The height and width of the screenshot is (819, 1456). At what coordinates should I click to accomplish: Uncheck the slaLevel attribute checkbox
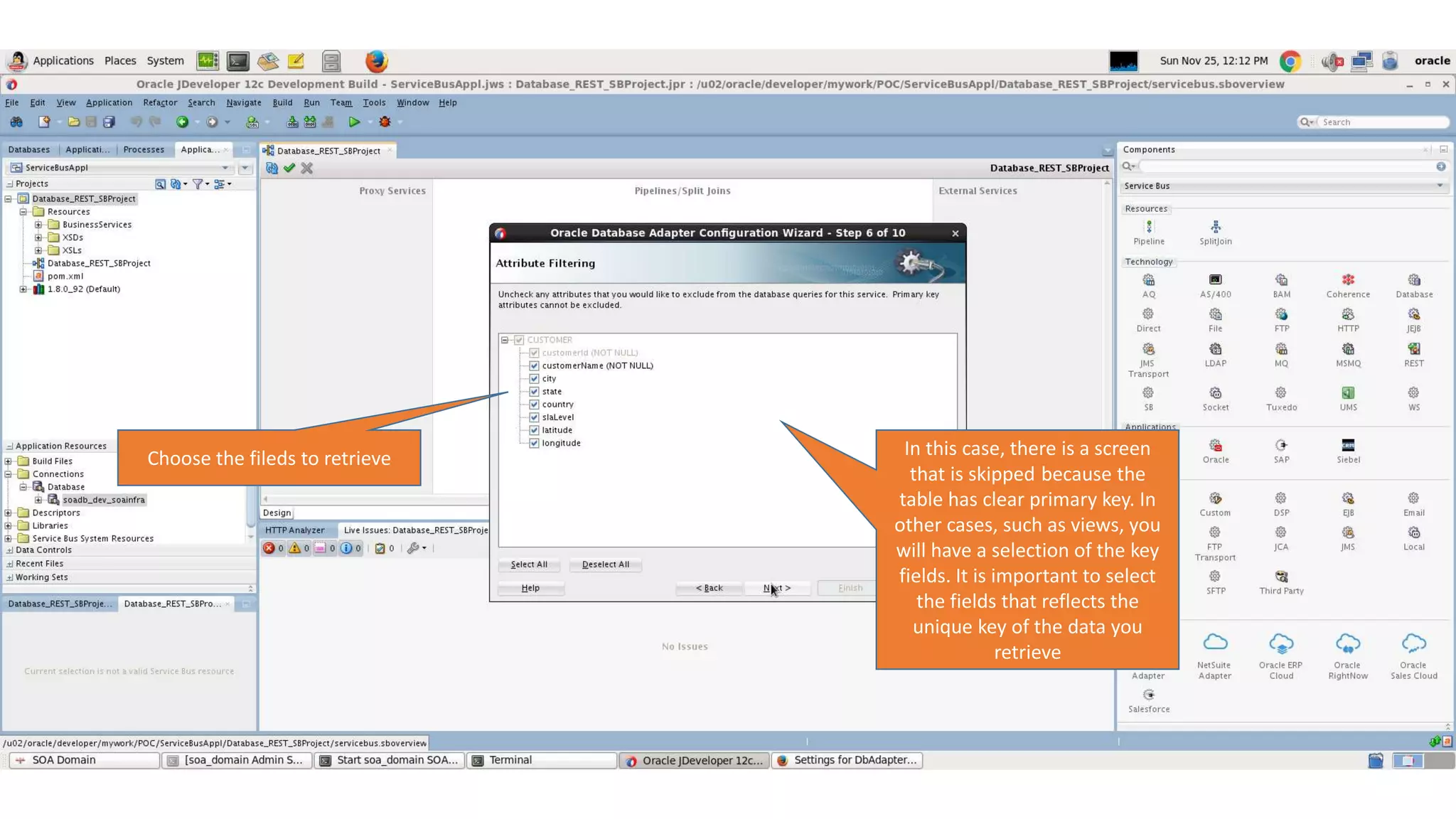tap(534, 417)
